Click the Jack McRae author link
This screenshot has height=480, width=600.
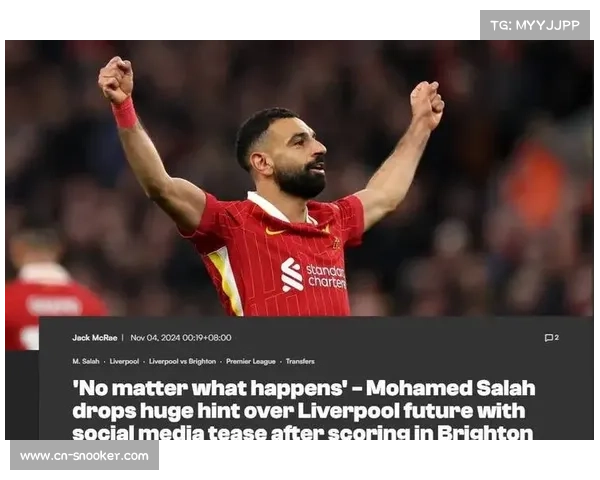[95, 338]
